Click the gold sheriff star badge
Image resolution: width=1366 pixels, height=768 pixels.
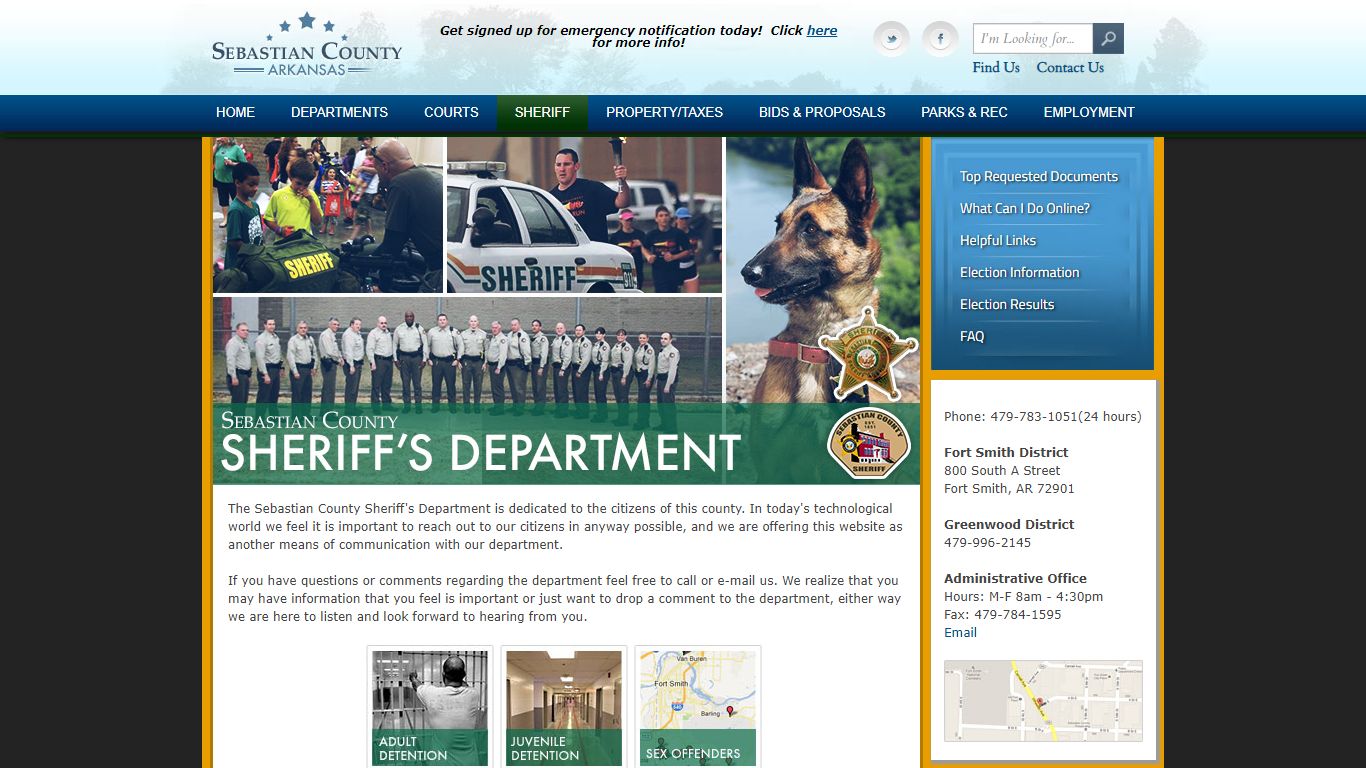click(867, 353)
